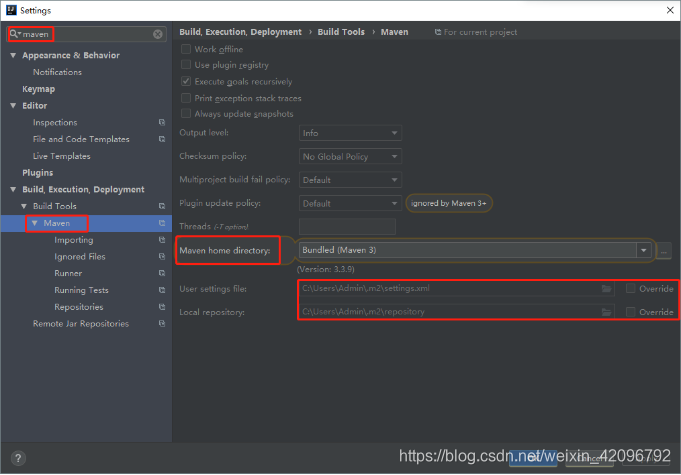Collapse the Maven tree node arrow
This screenshot has height=475, width=681.
pyautogui.click(x=35, y=223)
